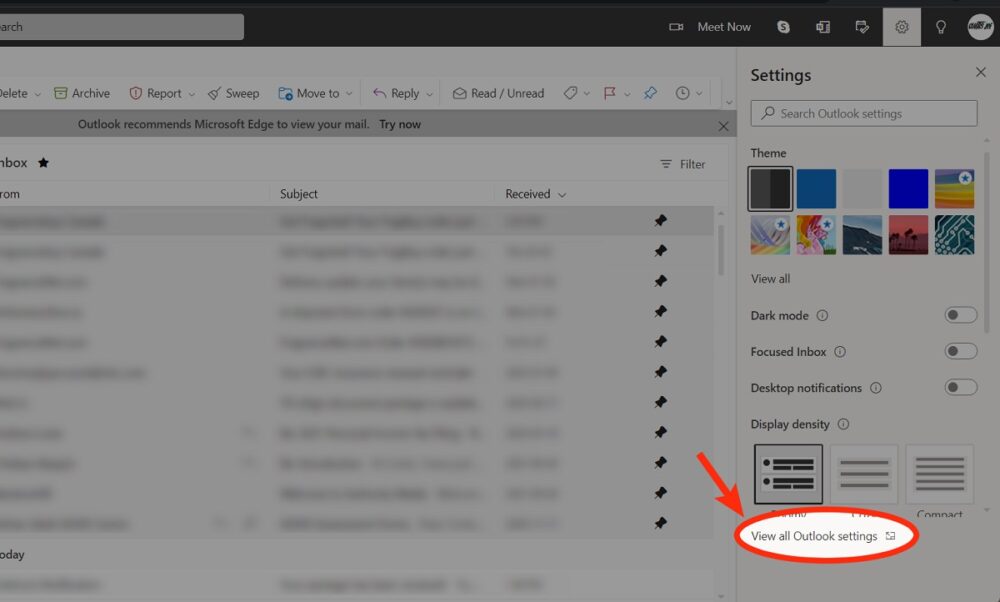This screenshot has width=1000, height=602.
Task: Click the Meet Now camera icon
Action: coord(677,27)
